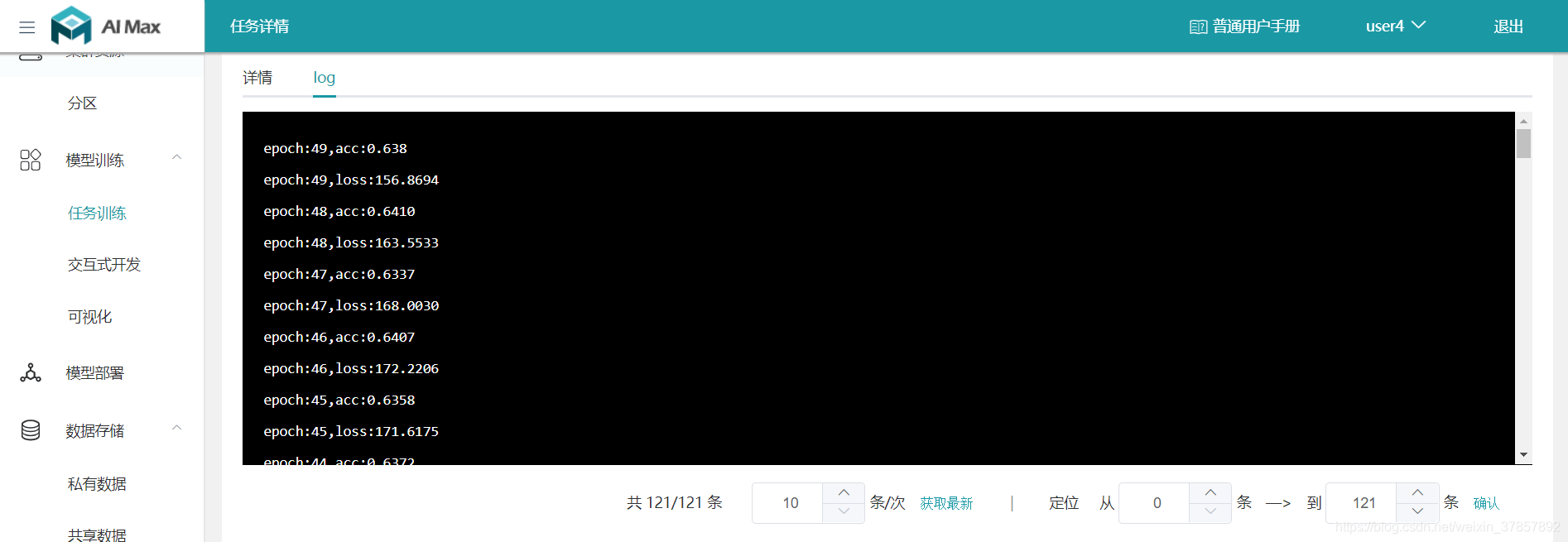The width and height of the screenshot is (1568, 542).
Task: Click the 共 121/121 条 count text
Action: [x=675, y=503]
